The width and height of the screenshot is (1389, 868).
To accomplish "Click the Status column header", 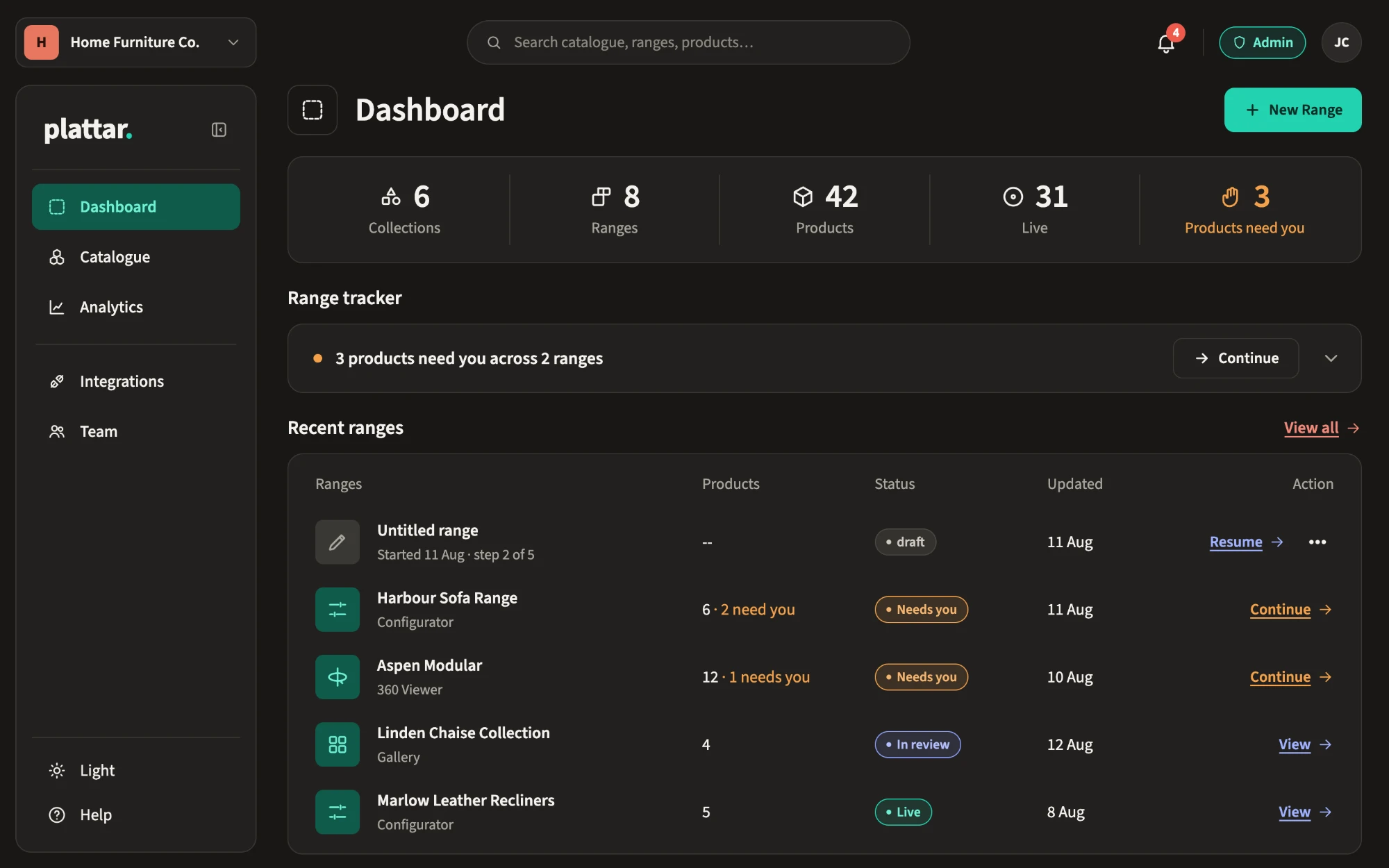I will [895, 484].
